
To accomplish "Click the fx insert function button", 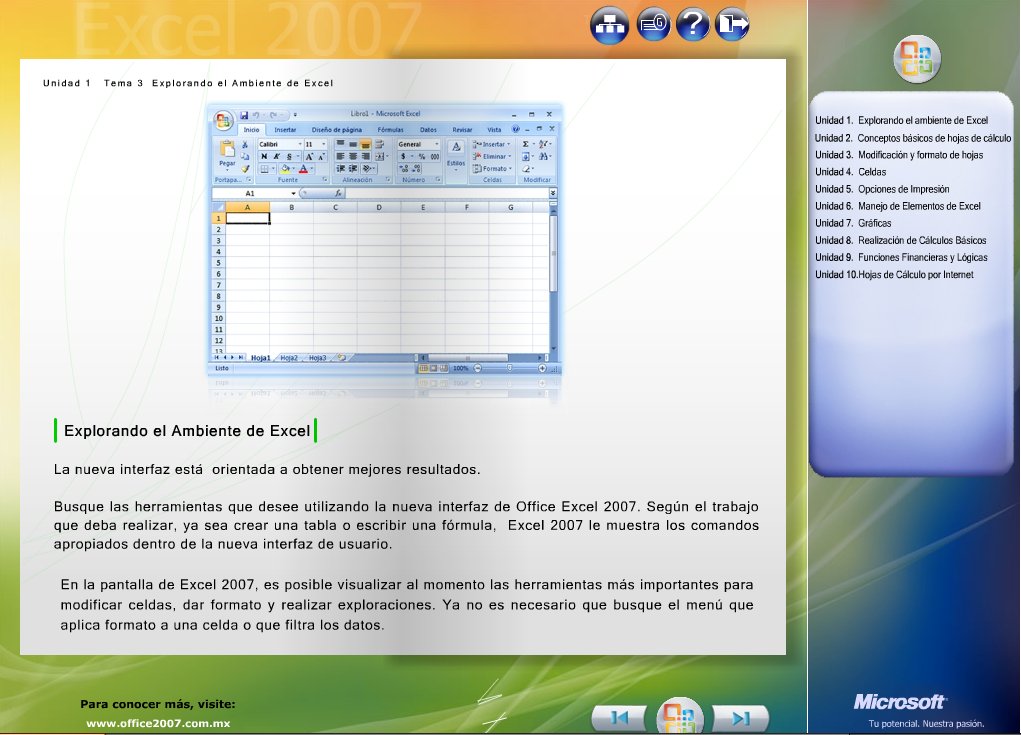I will coord(338,193).
